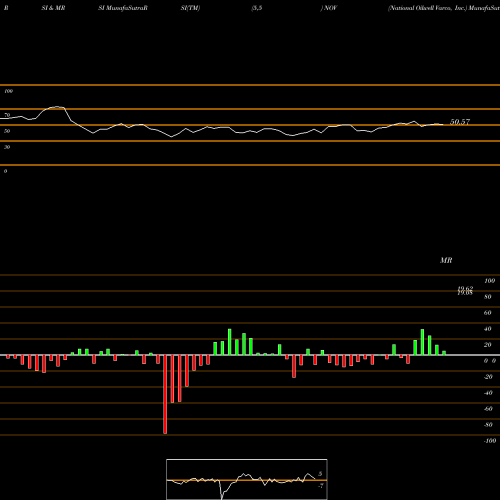Click 'National Oilwell Varco, Inc.' title text
Viewport: 500px width, 500px height.
pyautogui.click(x=427, y=8)
